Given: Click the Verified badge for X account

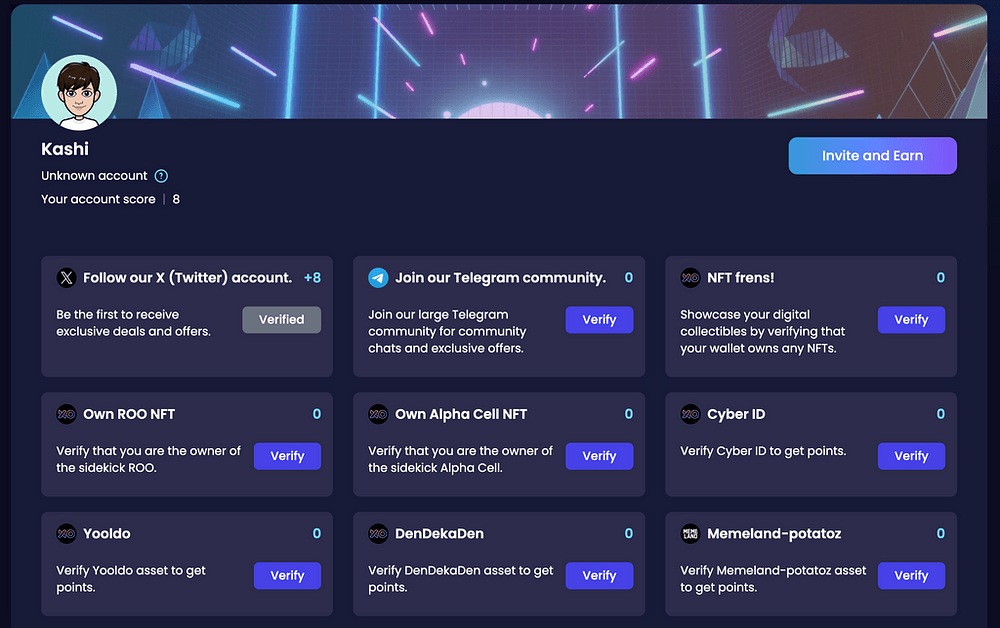Looking at the screenshot, I should coord(281,320).
